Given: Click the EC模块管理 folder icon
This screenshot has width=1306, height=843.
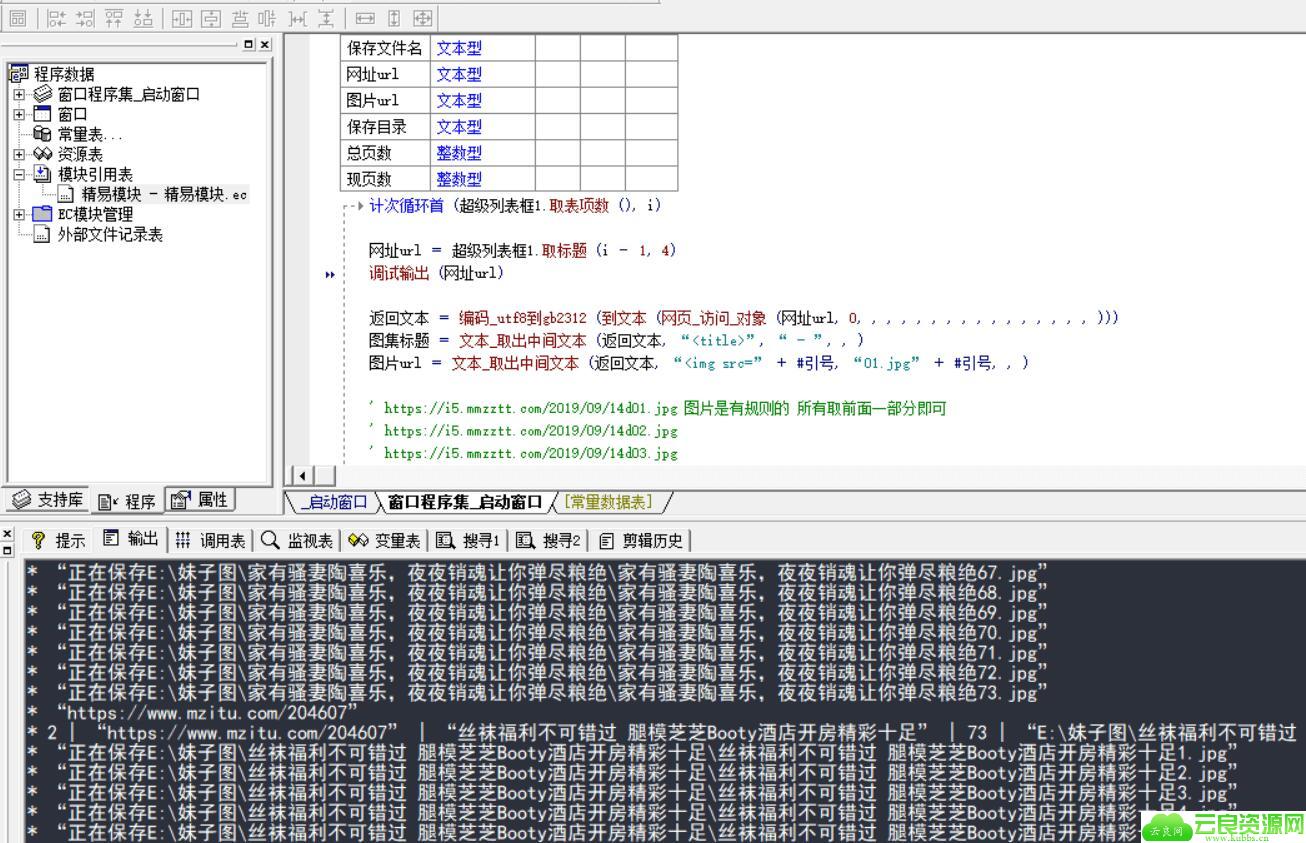Looking at the screenshot, I should [x=42, y=214].
